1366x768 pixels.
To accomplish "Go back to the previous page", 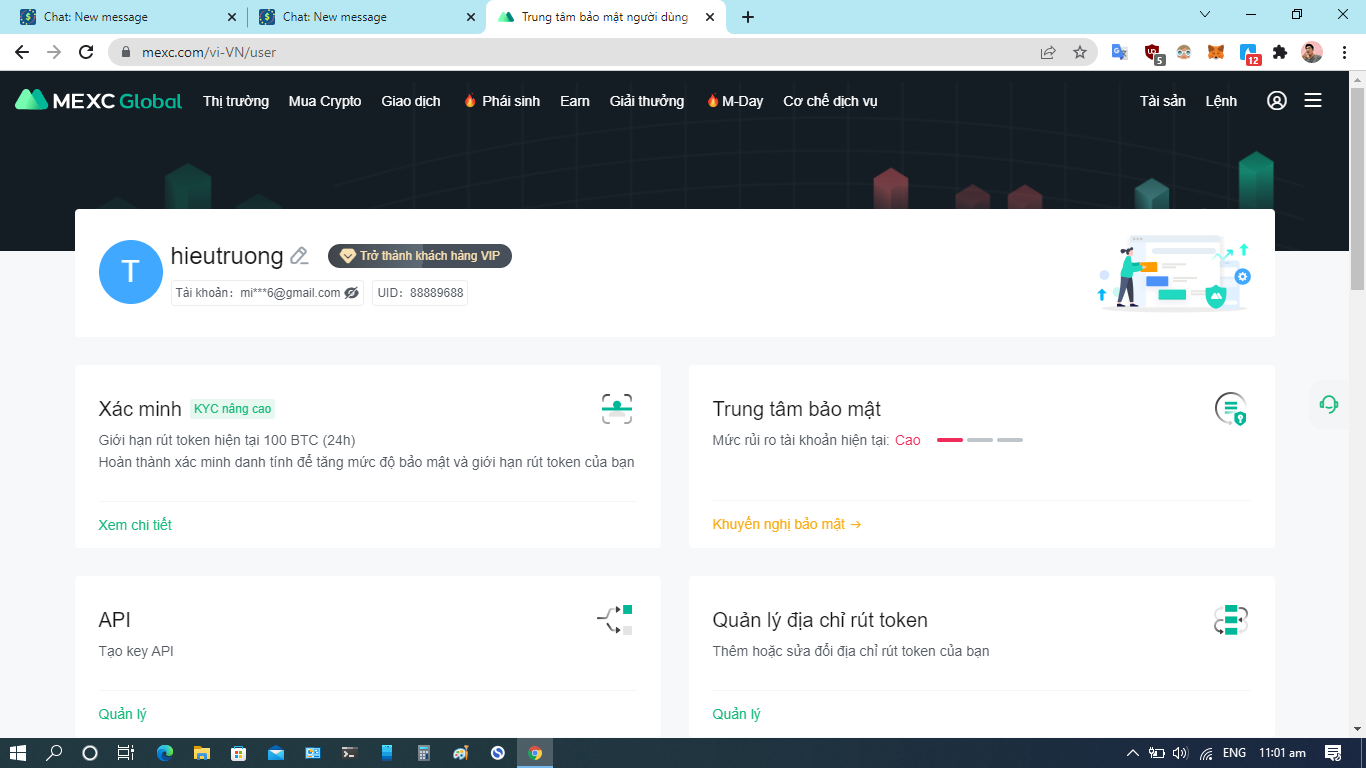I will (x=22, y=52).
